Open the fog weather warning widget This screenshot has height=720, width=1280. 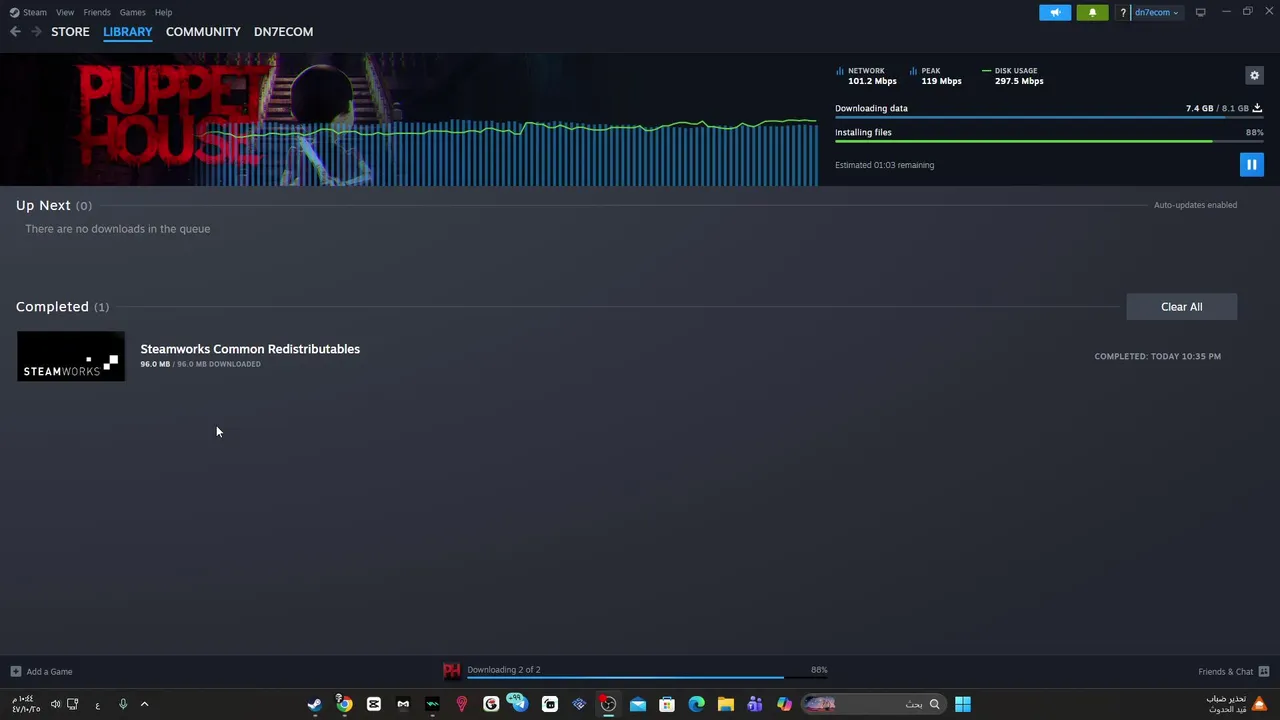click(1237, 704)
